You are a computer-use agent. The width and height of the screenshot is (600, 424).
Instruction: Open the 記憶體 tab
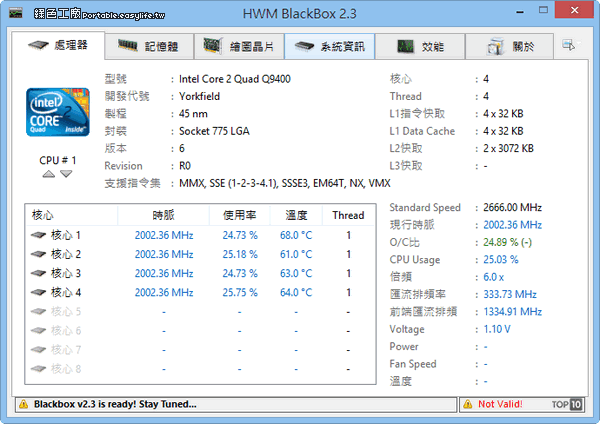point(149,47)
